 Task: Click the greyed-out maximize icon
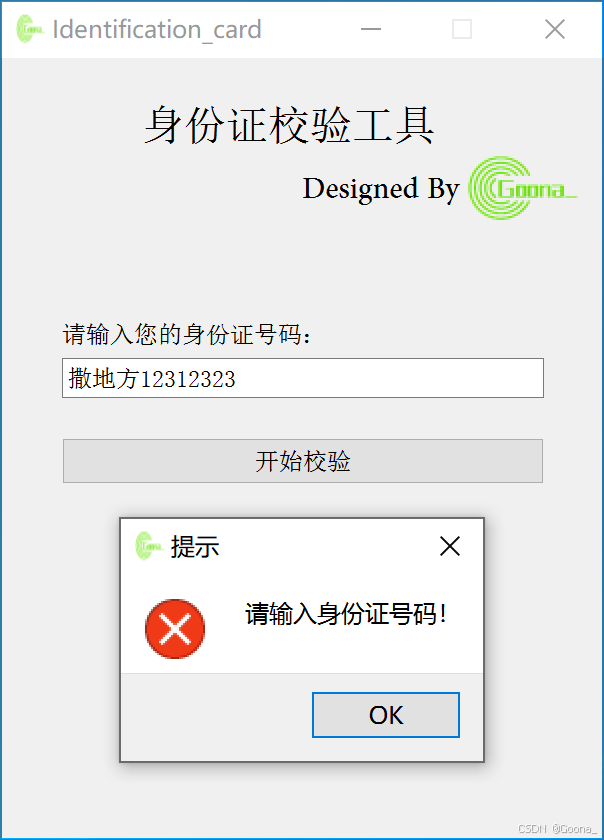point(462,29)
